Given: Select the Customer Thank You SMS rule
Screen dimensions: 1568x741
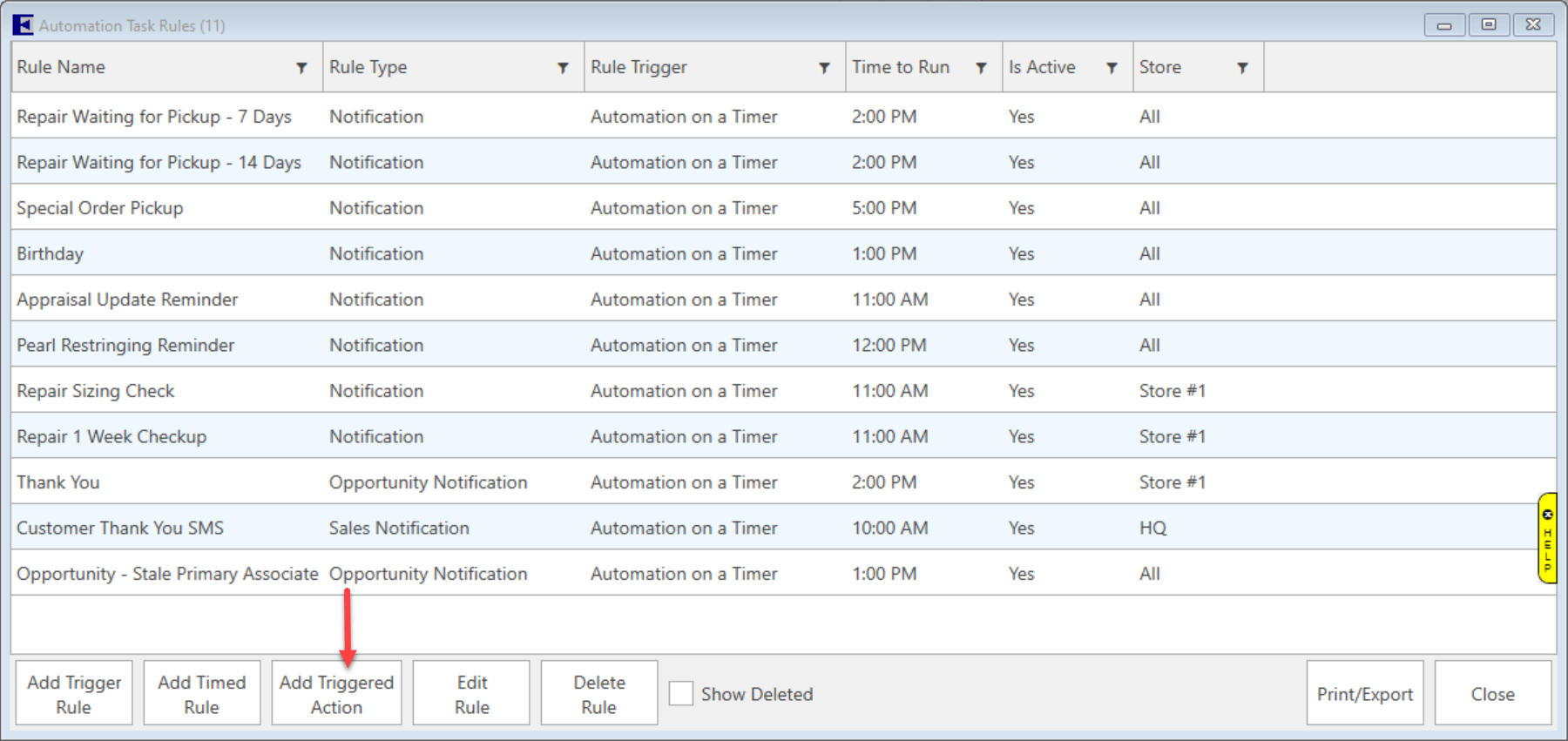Looking at the screenshot, I should [120, 529].
